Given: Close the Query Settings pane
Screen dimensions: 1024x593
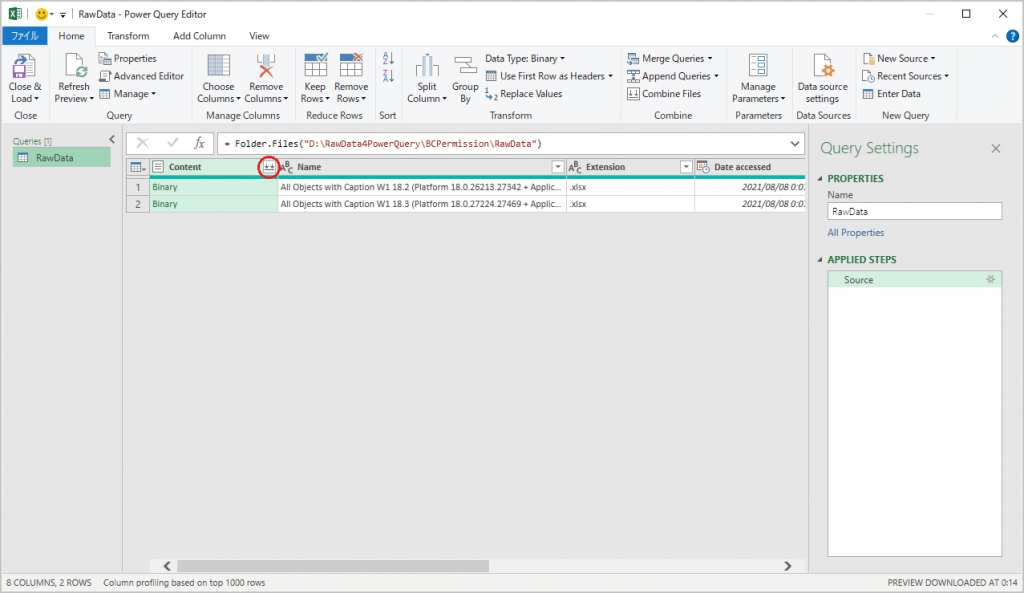Looking at the screenshot, I should (995, 149).
